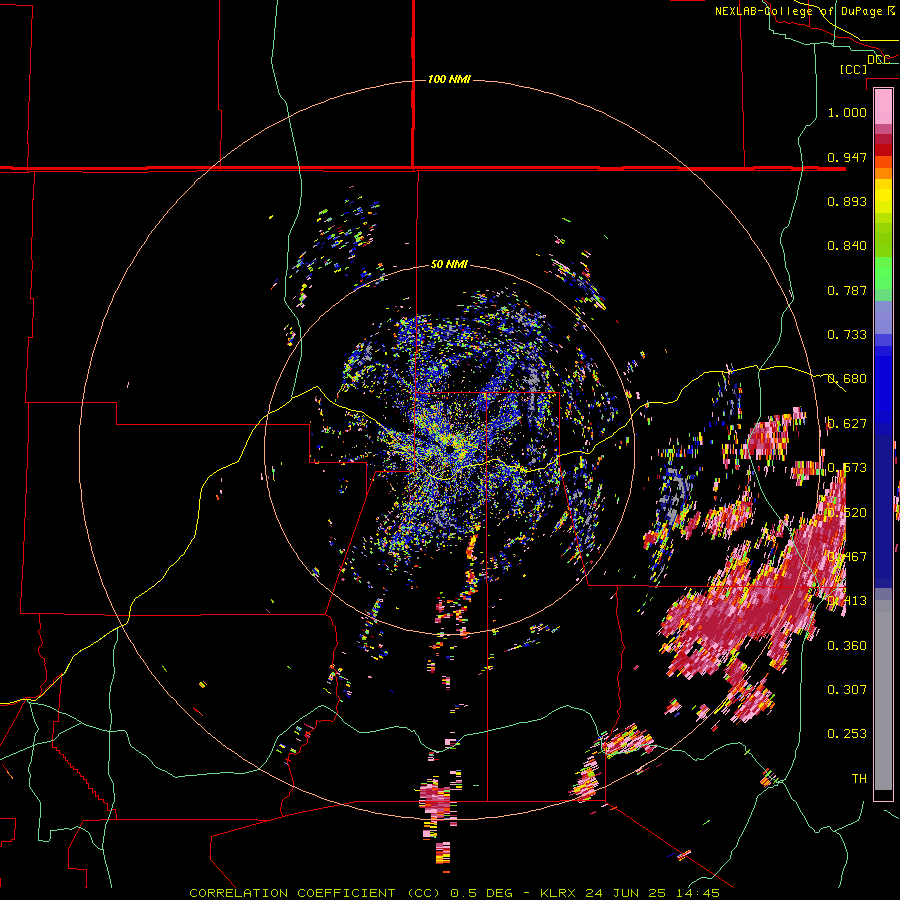
Task: Select the 0.787 legend value
Action: [x=847, y=290]
